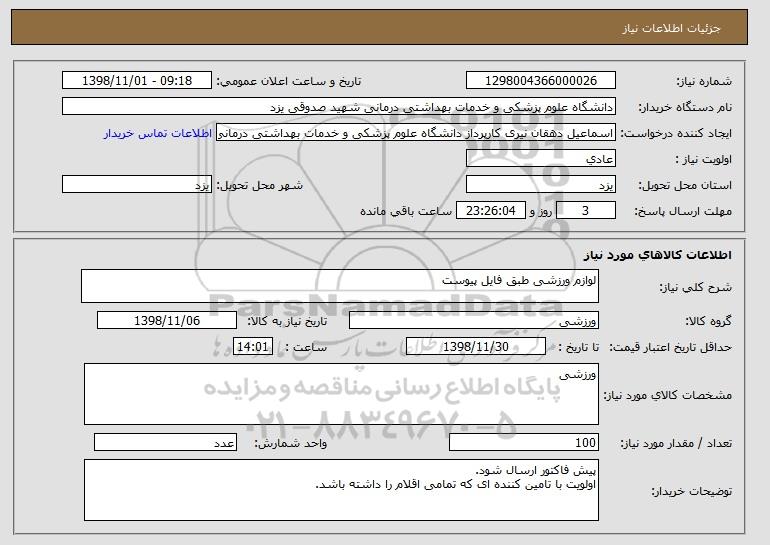Click the توضیحات خریدار text area
770x545 pixels.
coord(341,490)
